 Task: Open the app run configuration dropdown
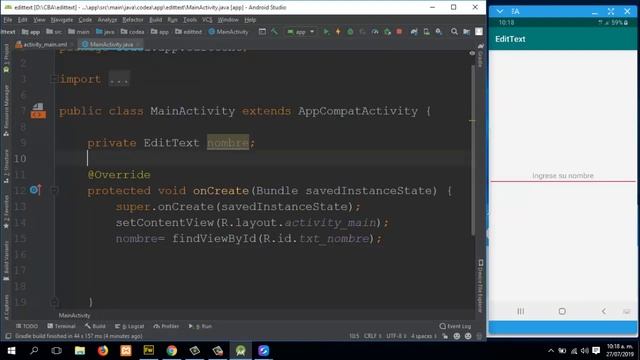pyautogui.click(x=301, y=32)
